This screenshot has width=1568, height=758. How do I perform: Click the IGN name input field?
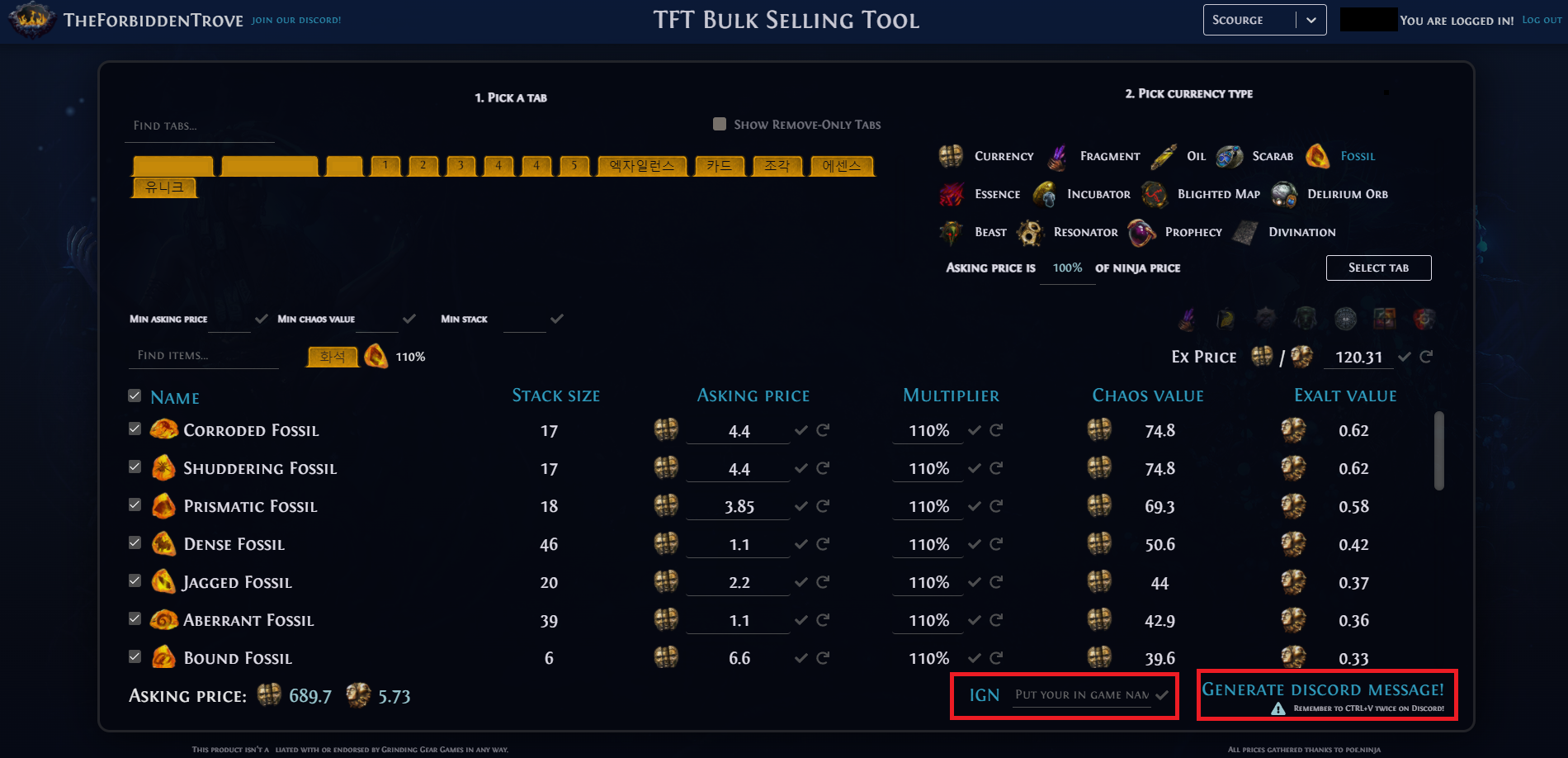coord(1082,695)
